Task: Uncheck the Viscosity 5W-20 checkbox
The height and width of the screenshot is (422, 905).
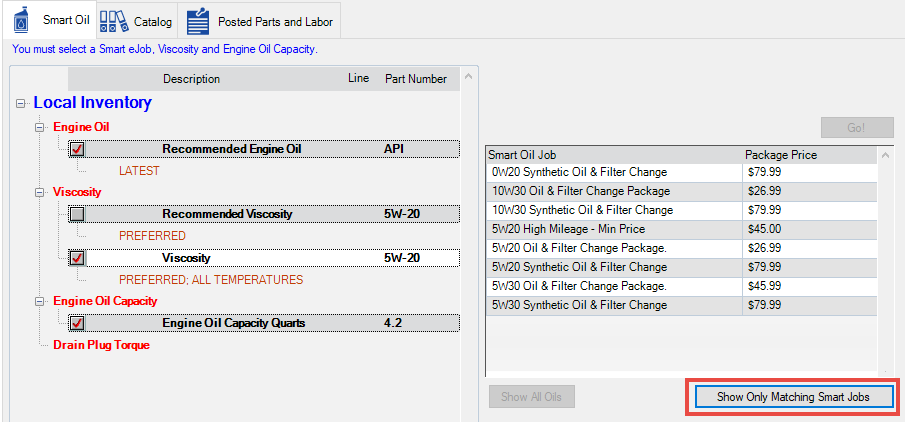Action: click(x=77, y=258)
